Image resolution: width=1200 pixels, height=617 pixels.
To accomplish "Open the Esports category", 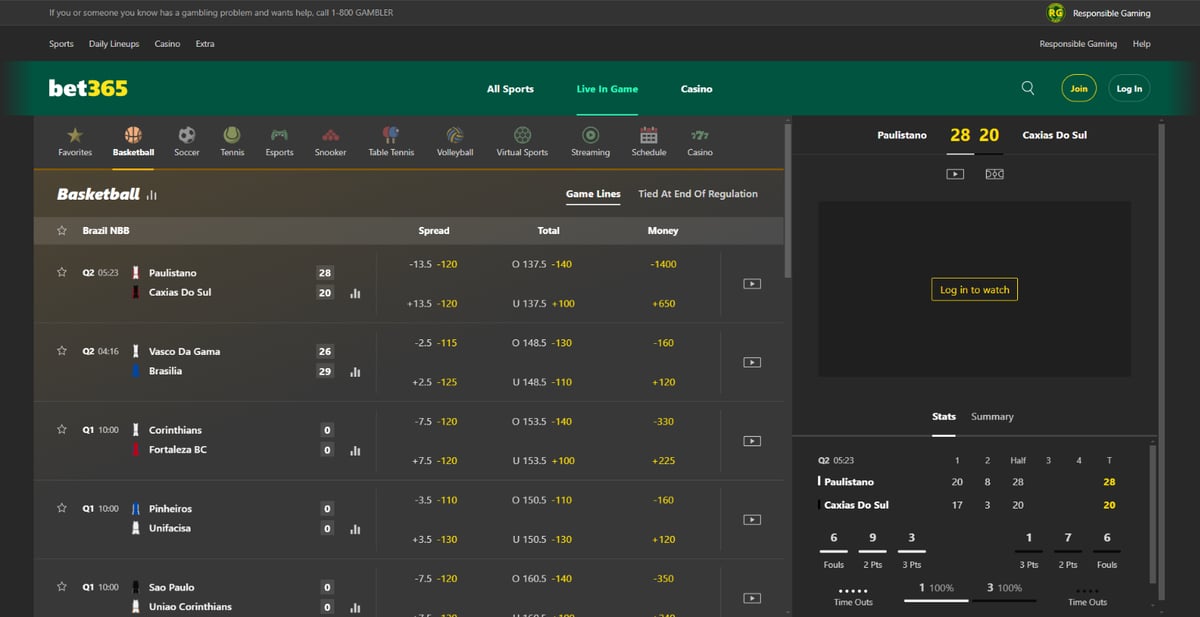I will tap(280, 142).
